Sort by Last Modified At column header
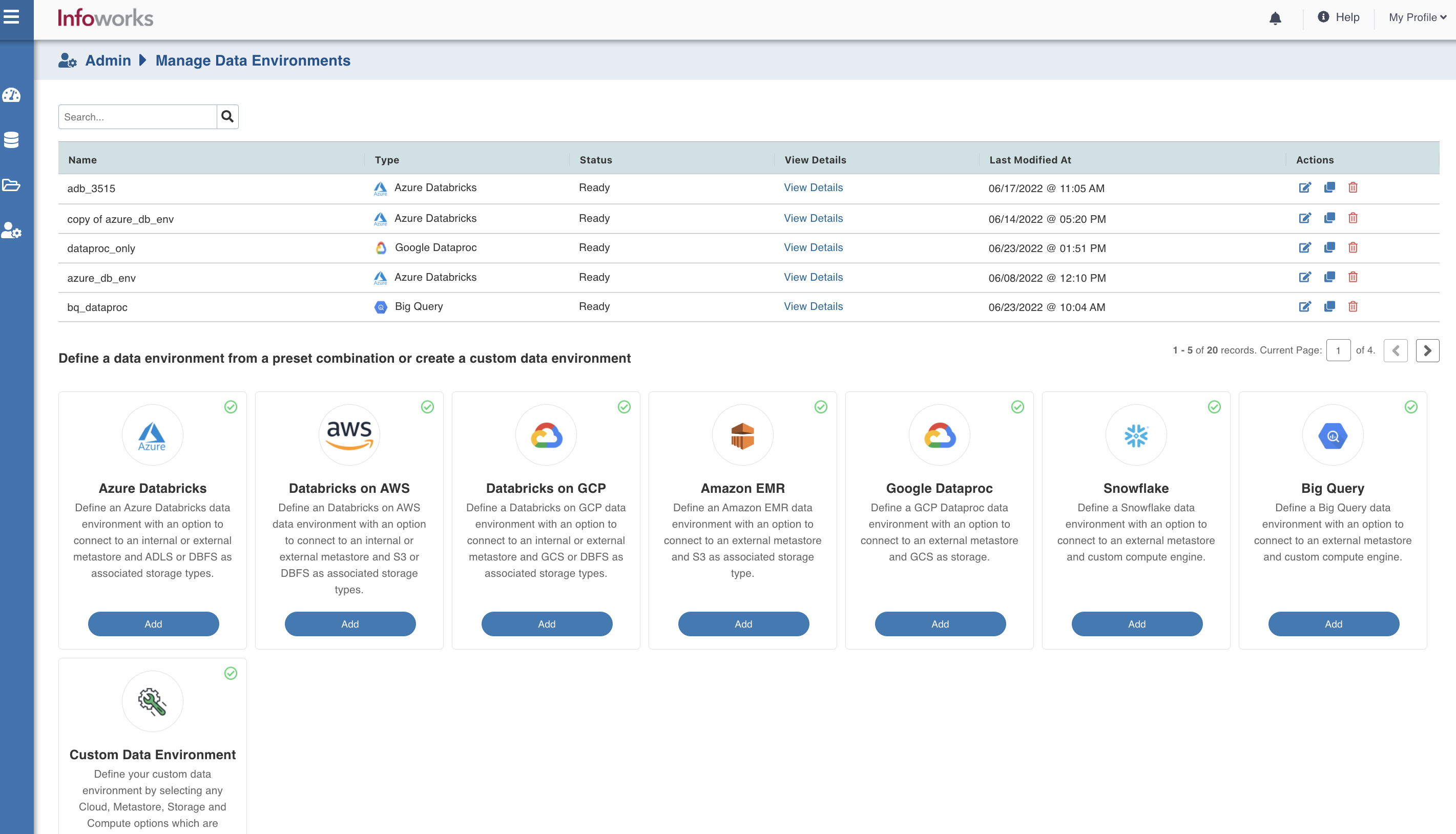This screenshot has height=834, width=1456. pos(1030,160)
